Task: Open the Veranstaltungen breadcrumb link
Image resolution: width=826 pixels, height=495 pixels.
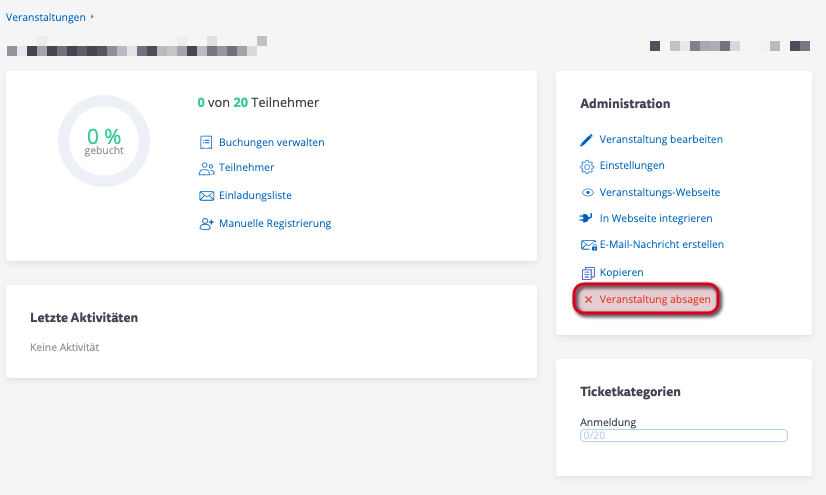Action: click(x=45, y=17)
